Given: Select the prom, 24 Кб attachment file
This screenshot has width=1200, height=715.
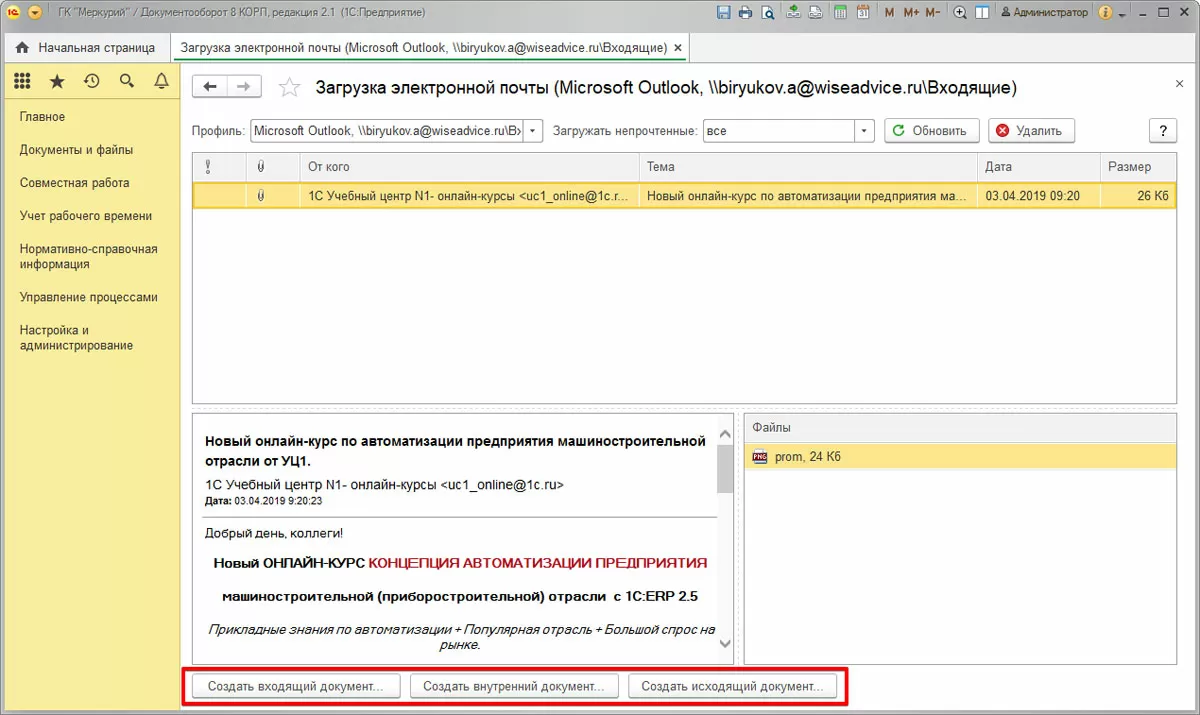Looking at the screenshot, I should (960, 457).
